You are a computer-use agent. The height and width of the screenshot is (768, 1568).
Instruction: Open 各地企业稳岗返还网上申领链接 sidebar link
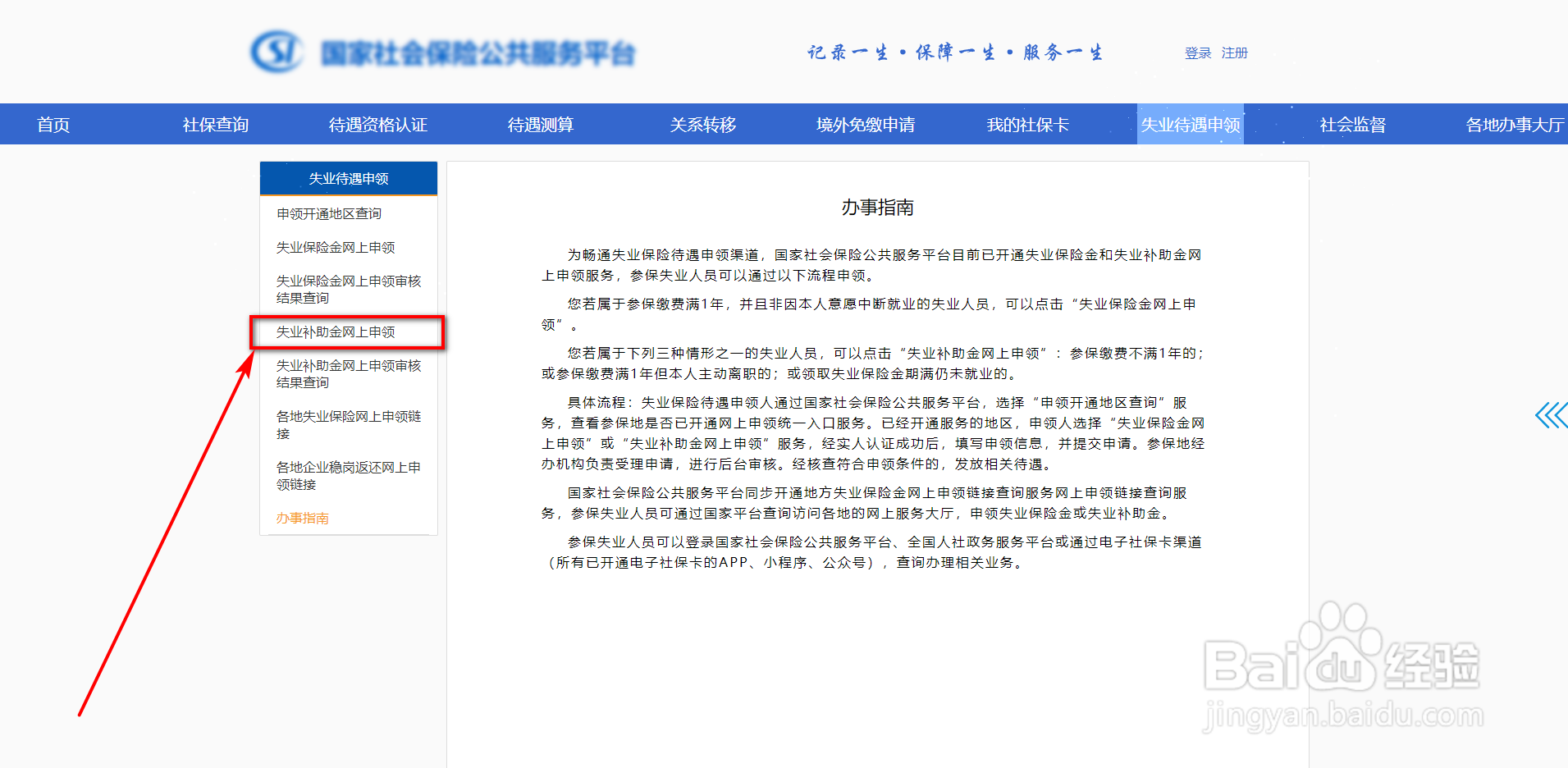pos(349,475)
